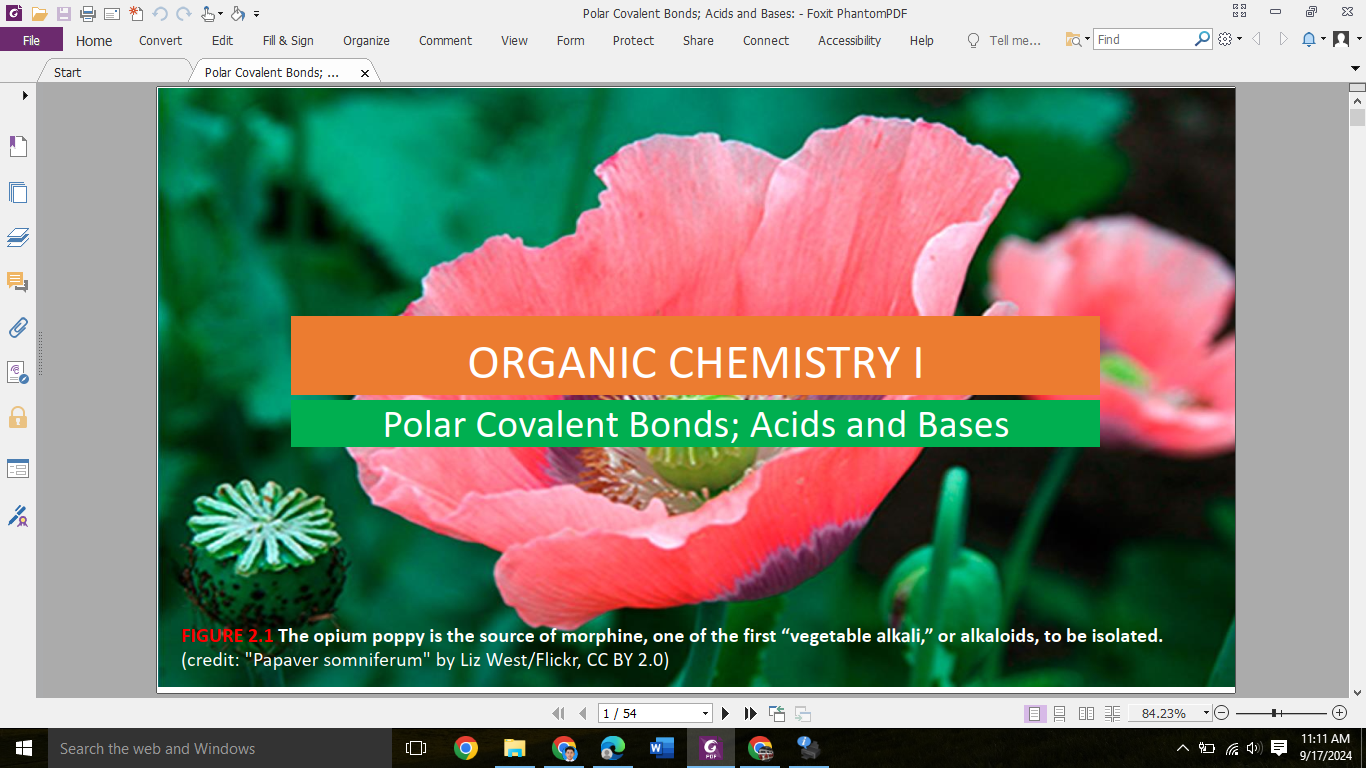The width and height of the screenshot is (1366, 768).
Task: Switch to the Start document tab
Action: 68,72
